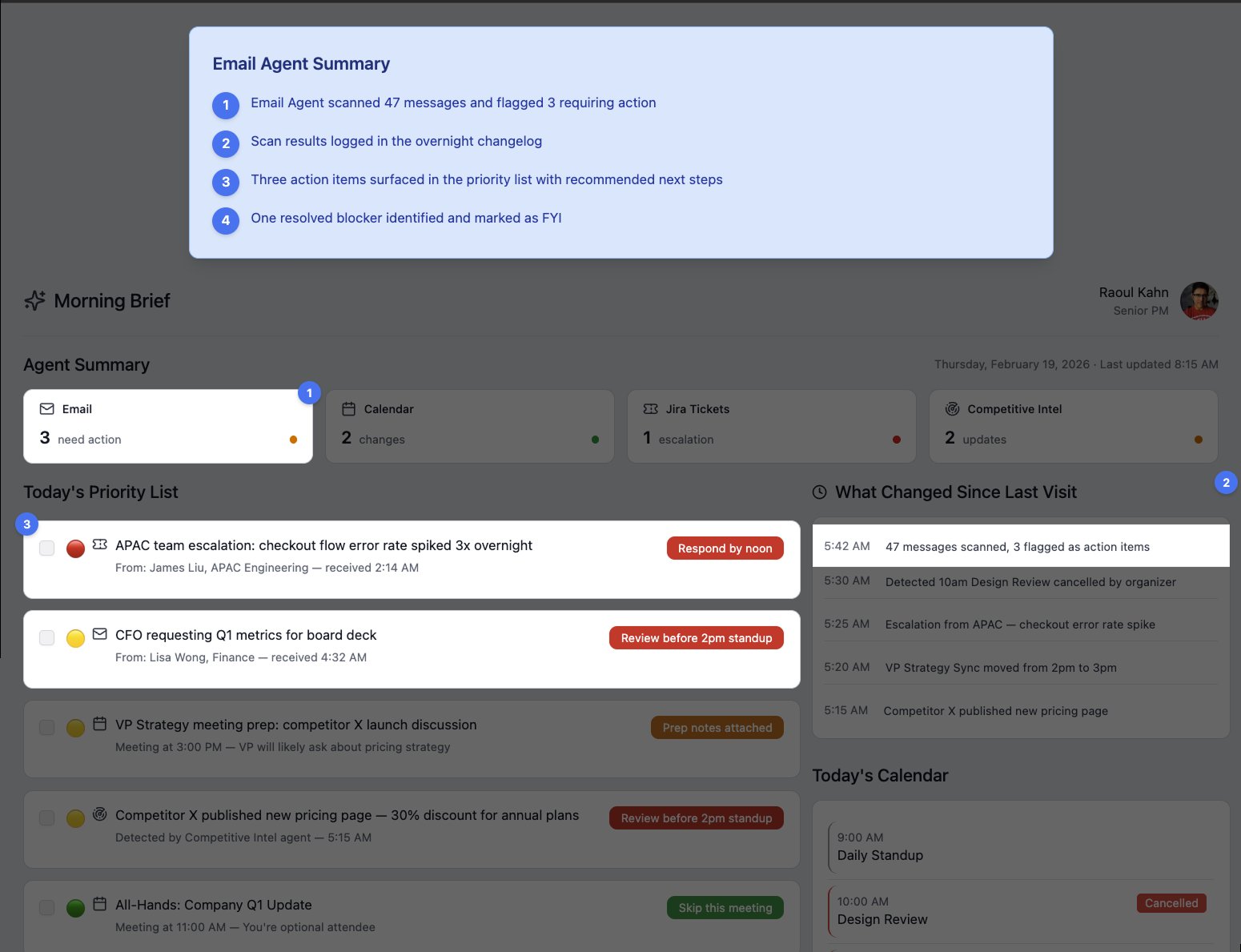Check off the APAC team escalation task
The height and width of the screenshot is (952, 1241).
tap(46, 548)
